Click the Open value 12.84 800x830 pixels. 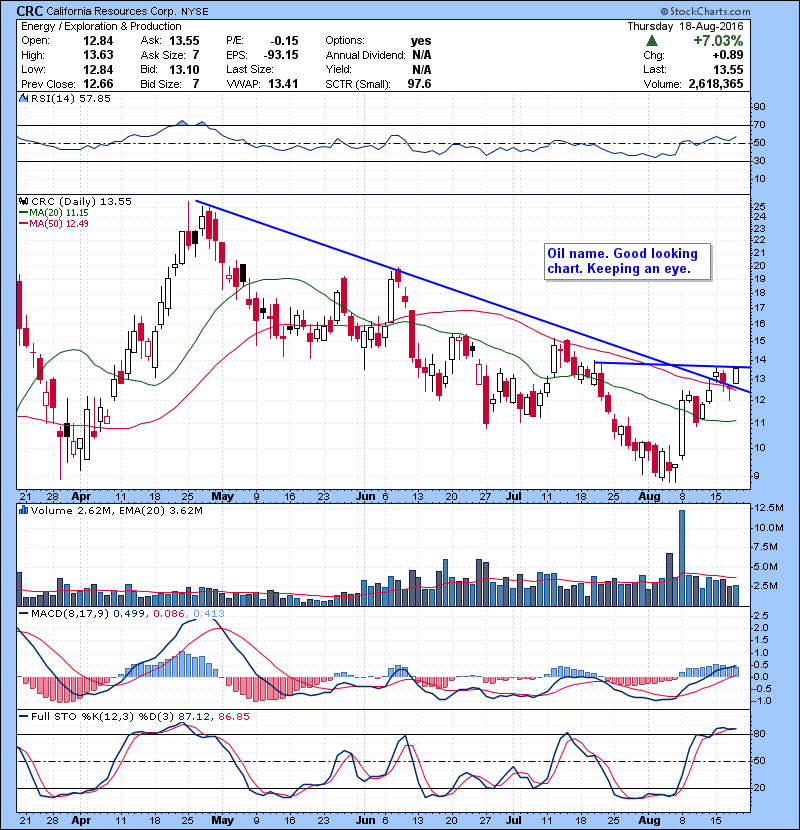(98, 41)
